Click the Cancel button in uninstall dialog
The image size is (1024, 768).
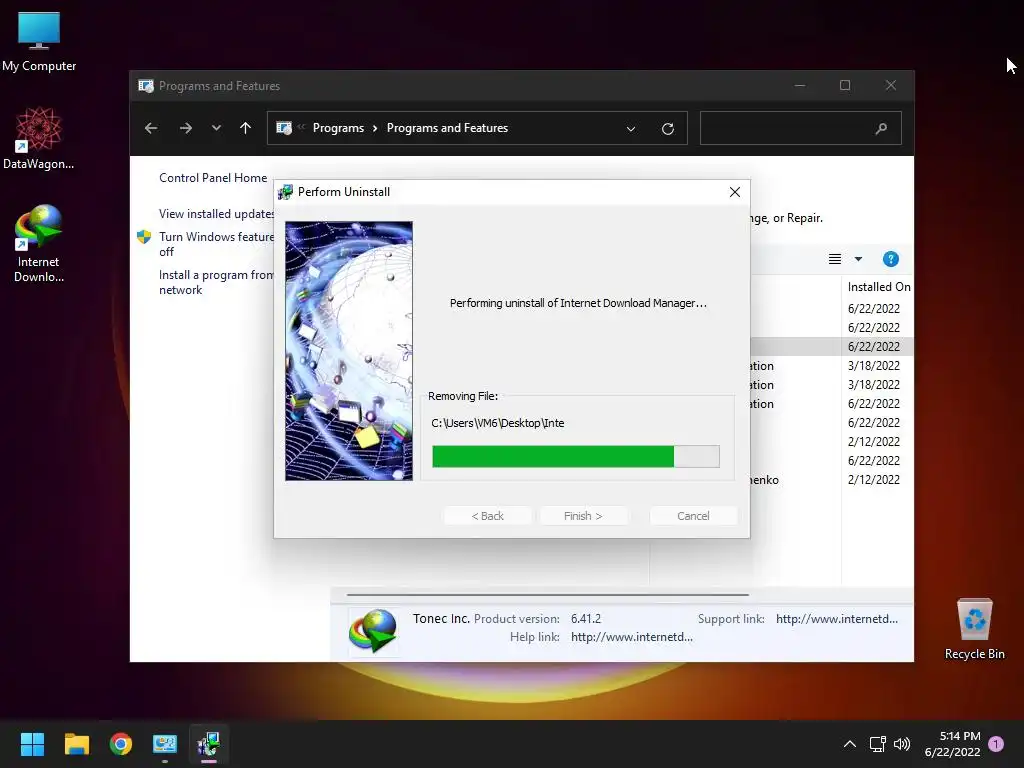pyautogui.click(x=693, y=516)
